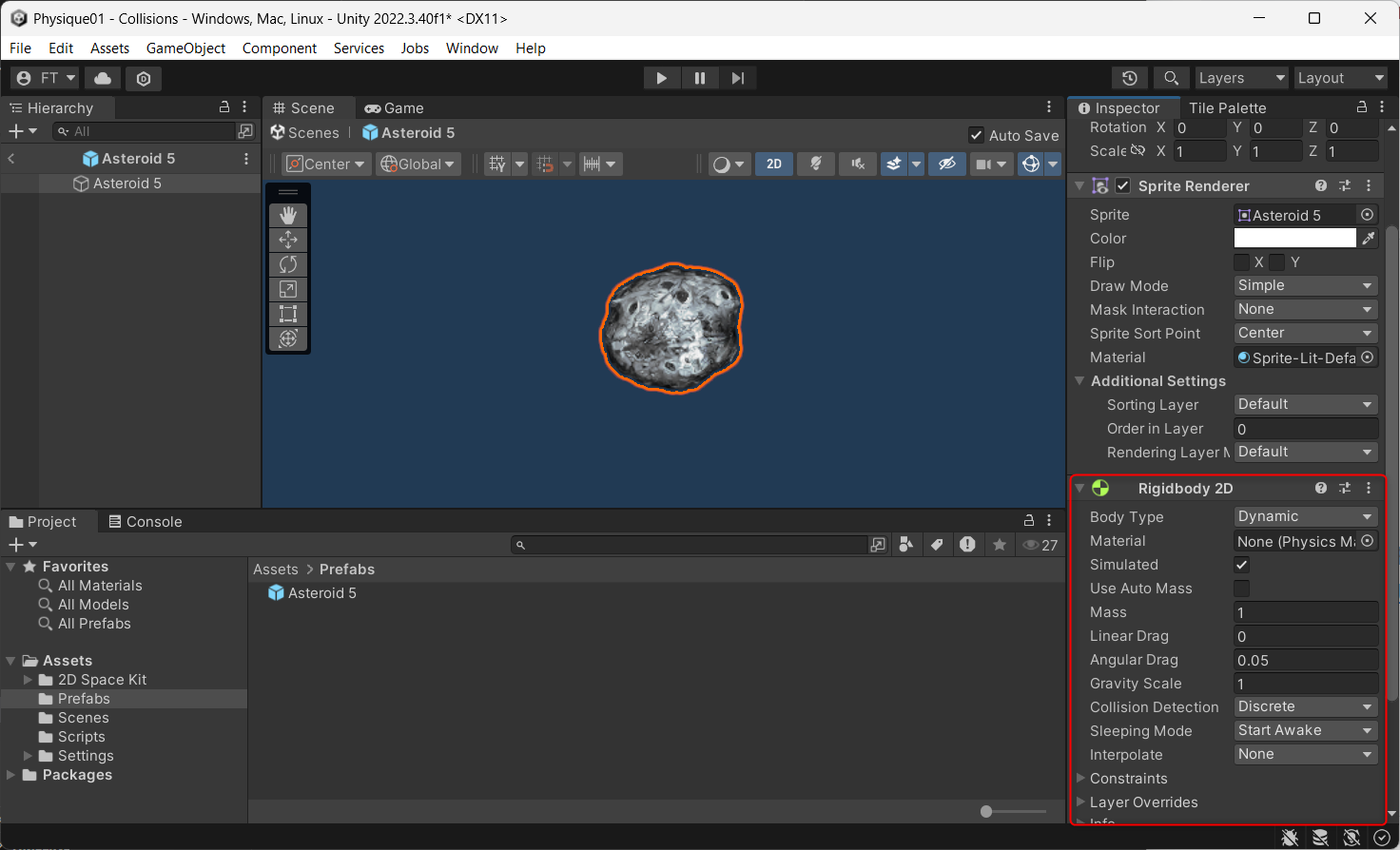Open the Collision Detection dropdown

[x=1305, y=706]
